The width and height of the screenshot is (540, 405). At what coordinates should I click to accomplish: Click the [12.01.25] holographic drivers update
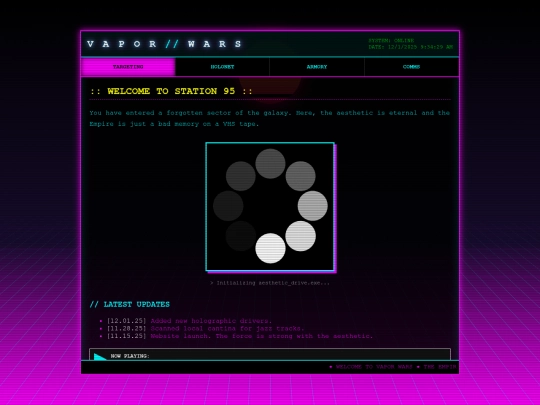[x=189, y=321]
